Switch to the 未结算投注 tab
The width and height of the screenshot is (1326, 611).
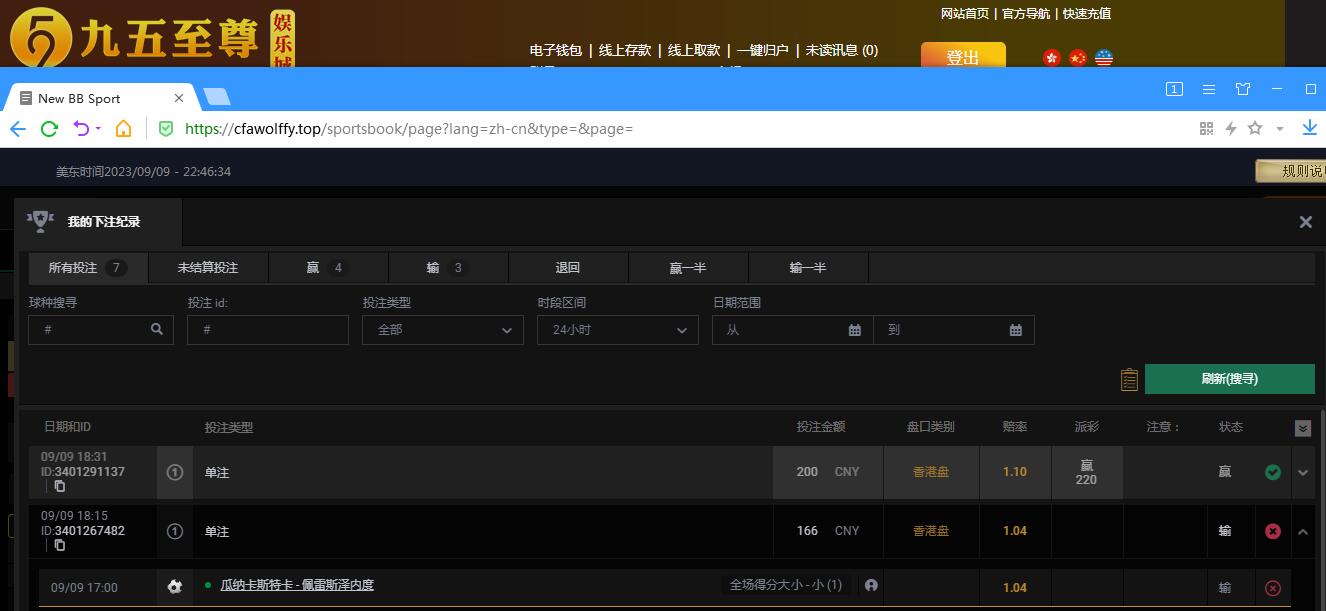pos(208,268)
